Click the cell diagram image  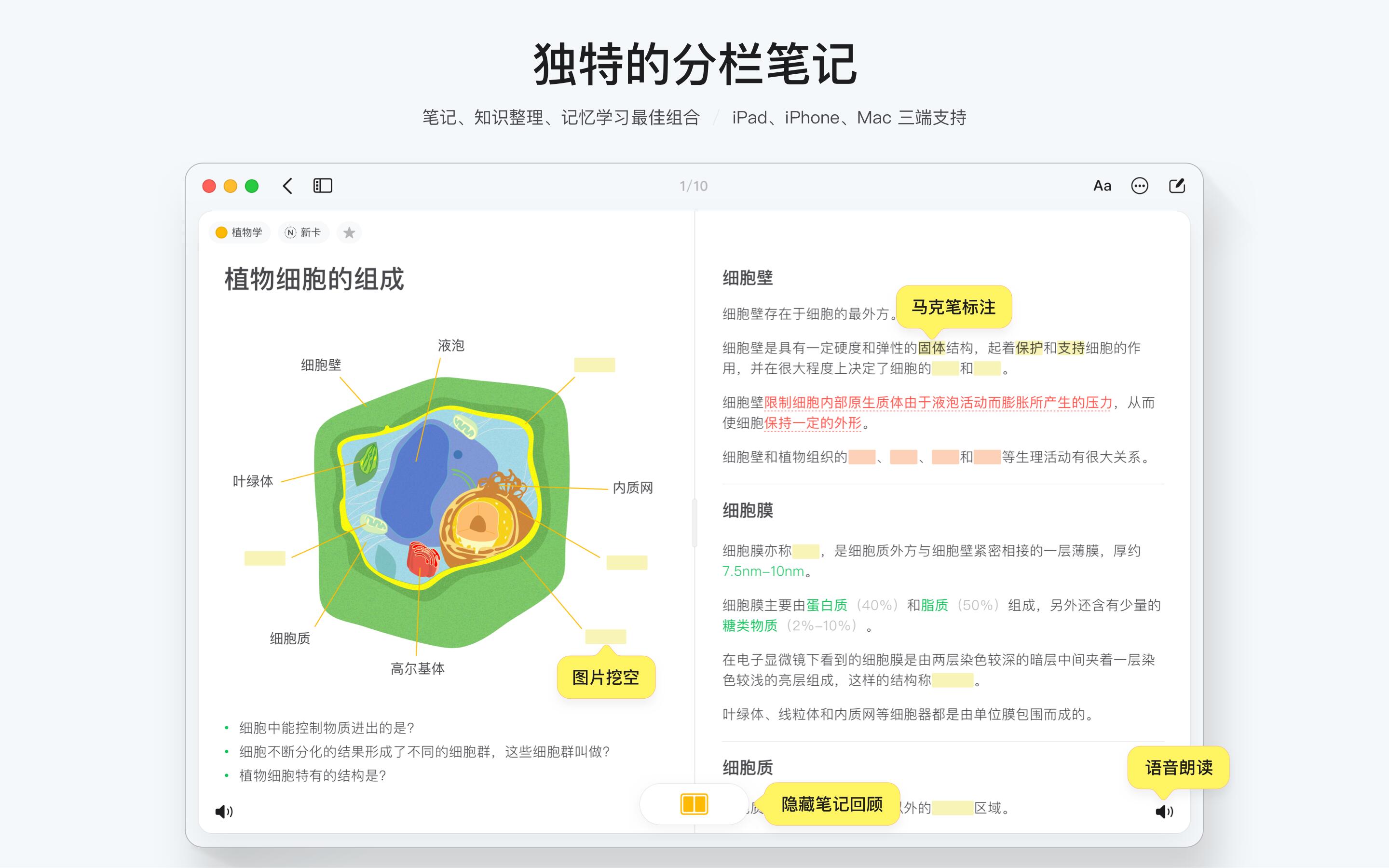coord(442,511)
